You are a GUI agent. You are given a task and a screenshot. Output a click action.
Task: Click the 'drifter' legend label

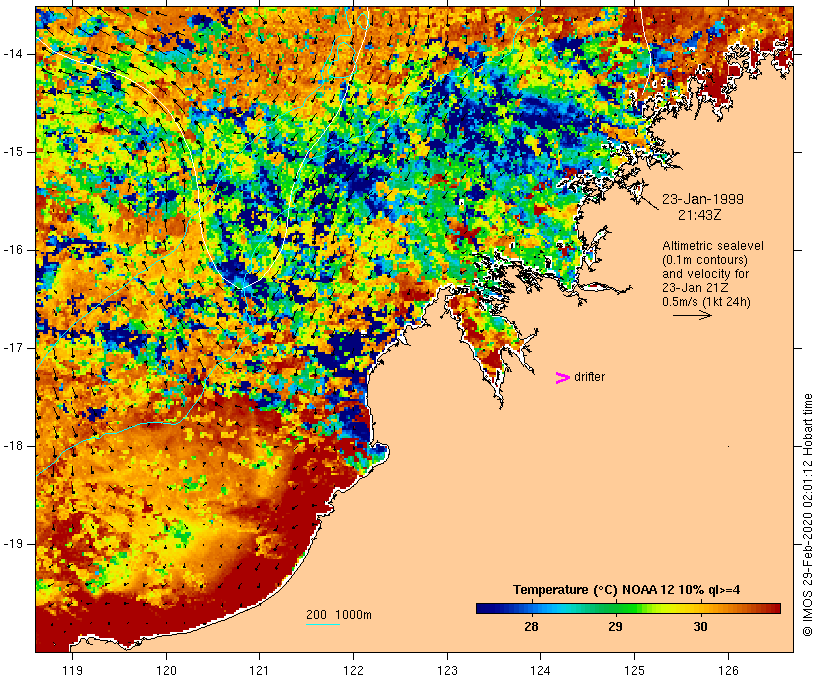point(589,377)
